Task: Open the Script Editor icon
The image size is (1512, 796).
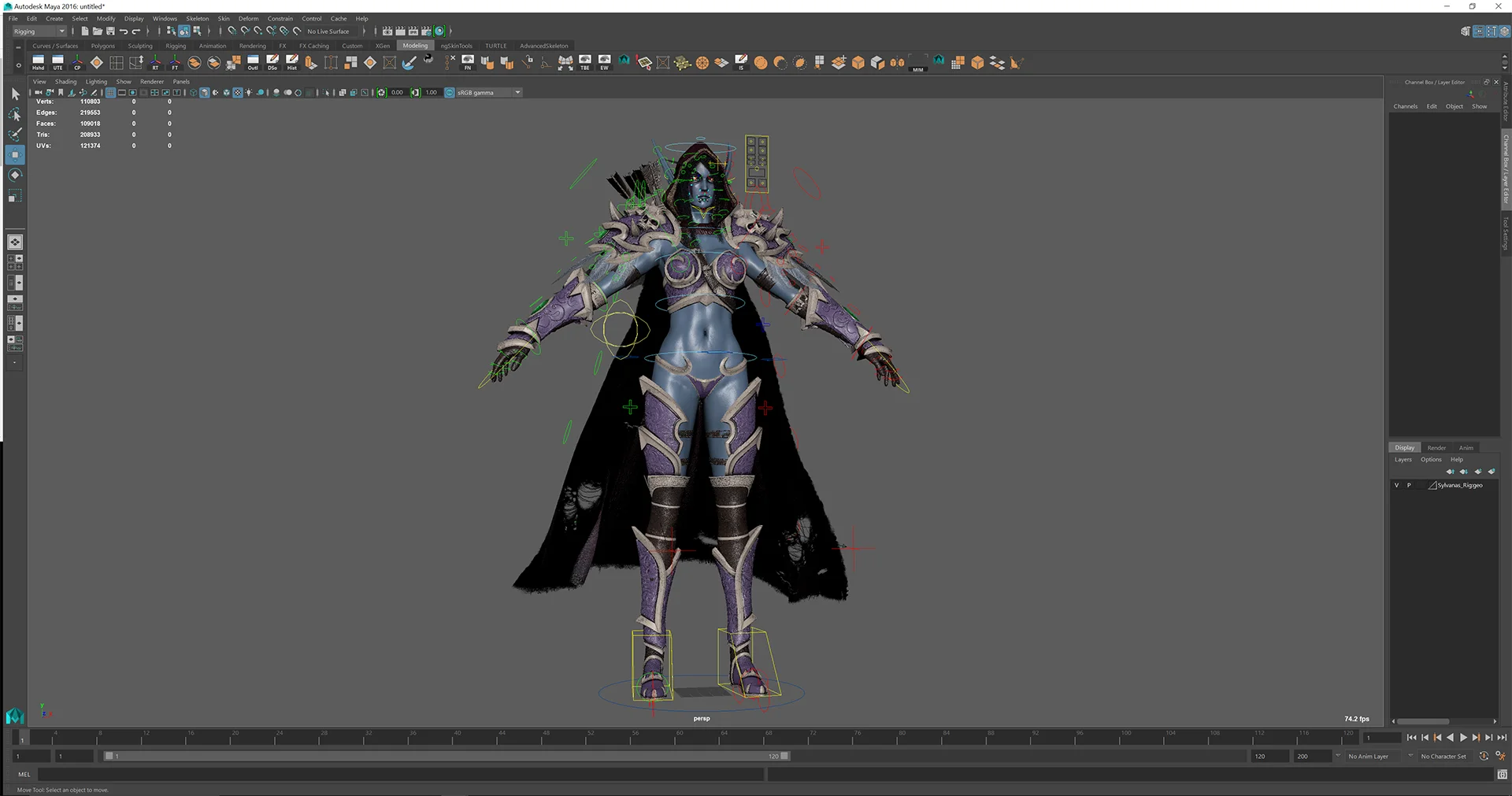Action: tap(1502, 775)
